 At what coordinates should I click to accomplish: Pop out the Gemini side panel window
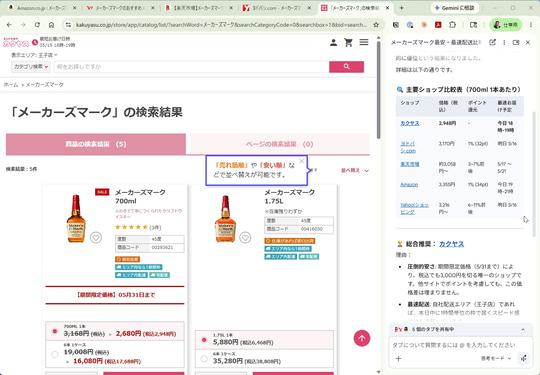pos(516,42)
